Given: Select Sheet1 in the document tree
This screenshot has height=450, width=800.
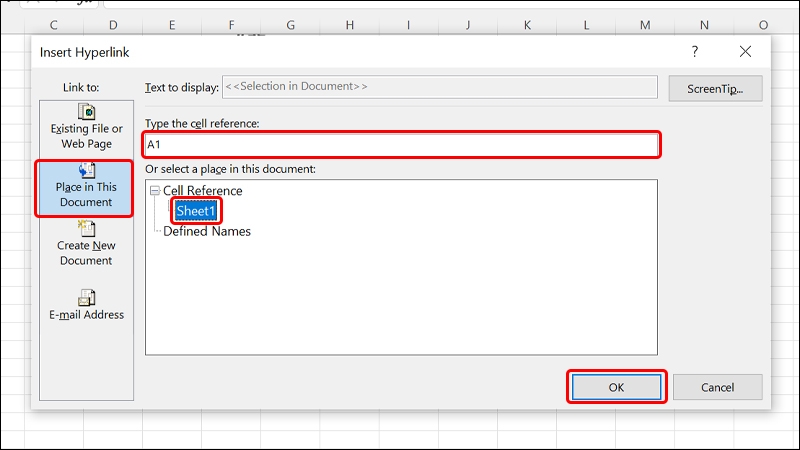Looking at the screenshot, I should point(196,211).
